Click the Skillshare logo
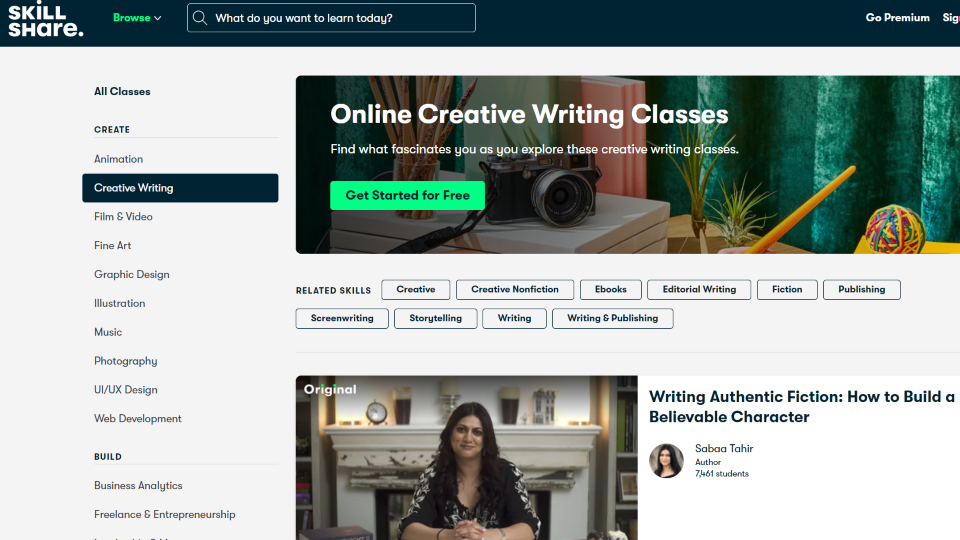 pos(46,19)
